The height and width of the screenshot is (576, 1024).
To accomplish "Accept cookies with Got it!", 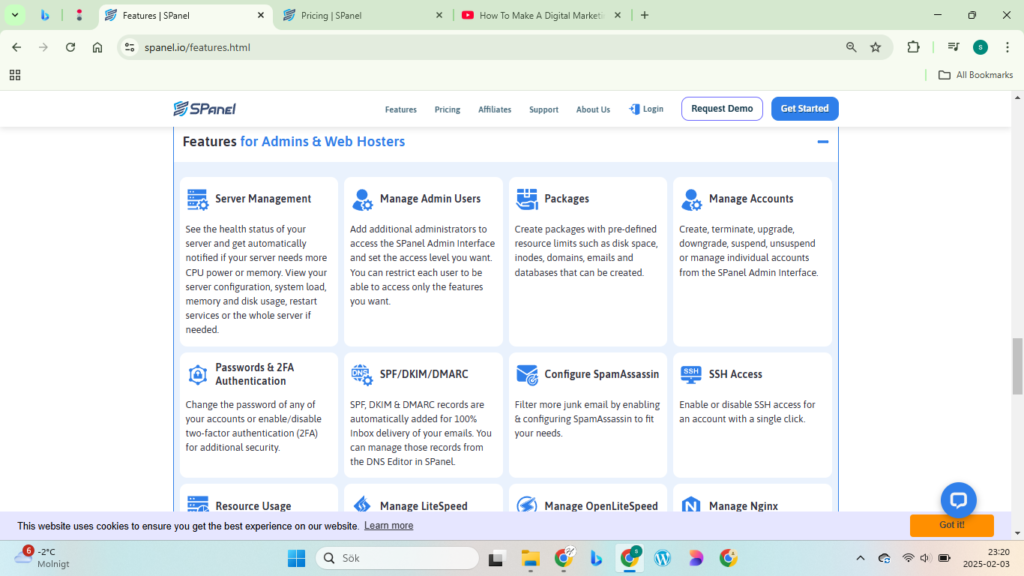I will click(x=952, y=525).
